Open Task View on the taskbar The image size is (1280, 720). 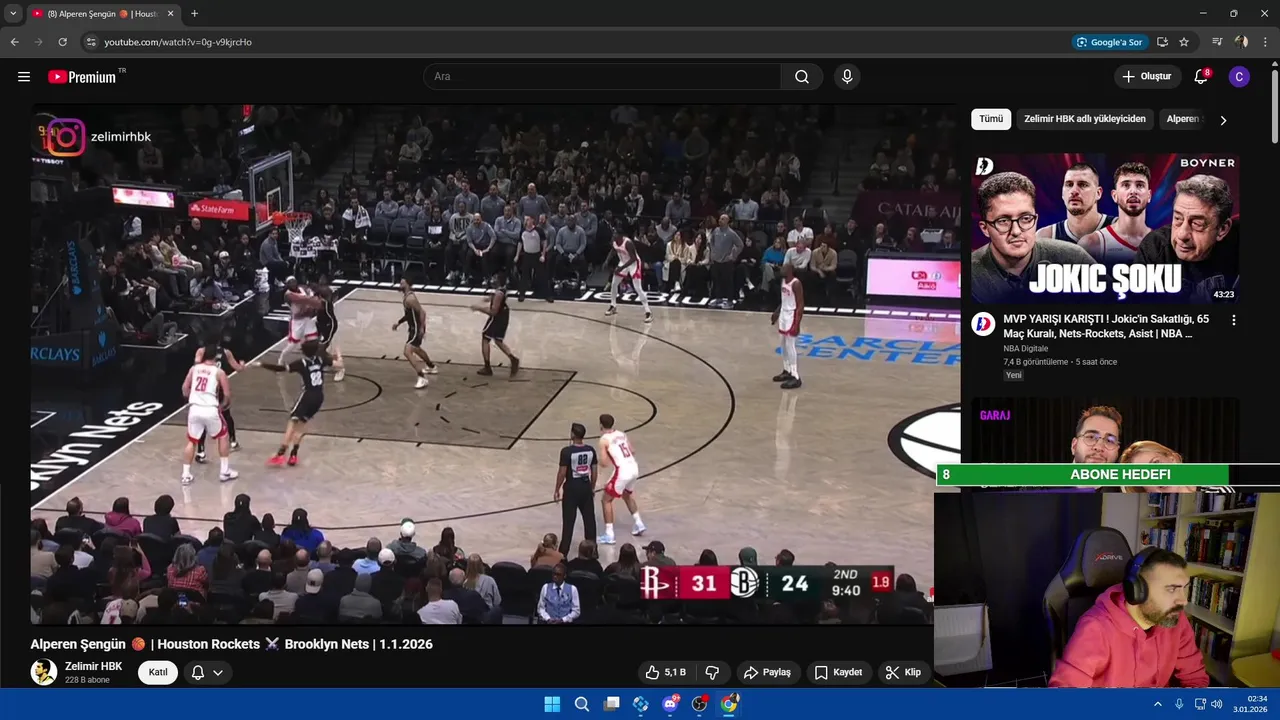coord(611,704)
